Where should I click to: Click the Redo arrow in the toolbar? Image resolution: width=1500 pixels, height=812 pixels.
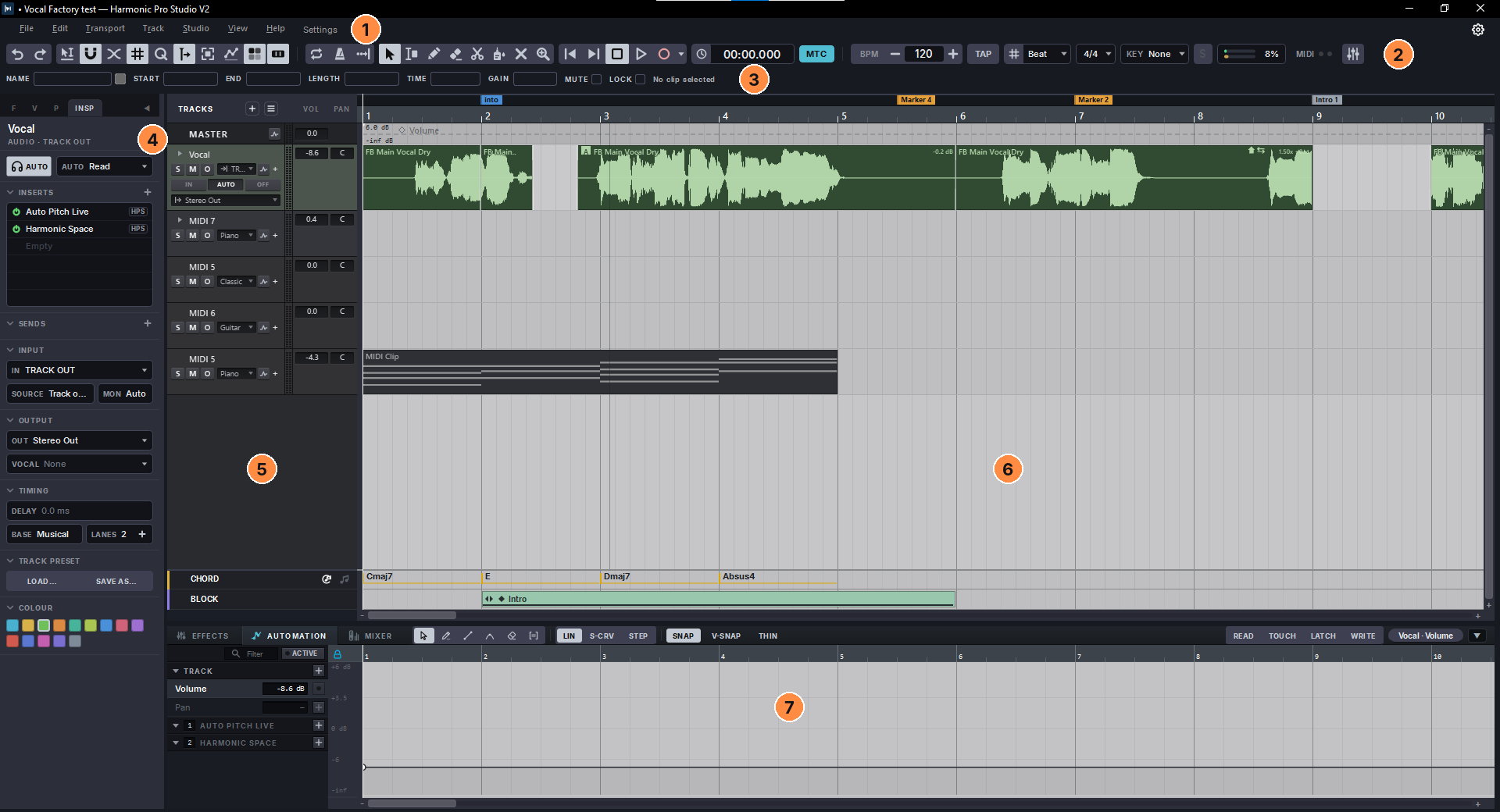pyautogui.click(x=41, y=54)
